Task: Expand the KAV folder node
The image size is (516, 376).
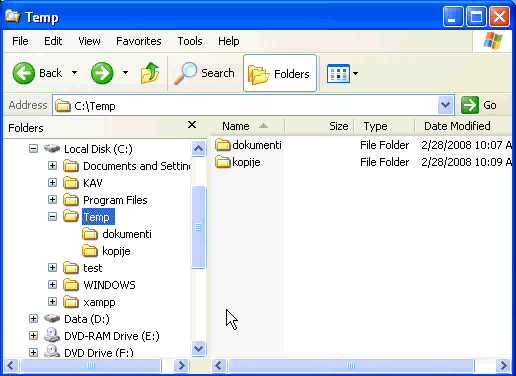Action: coord(52,182)
